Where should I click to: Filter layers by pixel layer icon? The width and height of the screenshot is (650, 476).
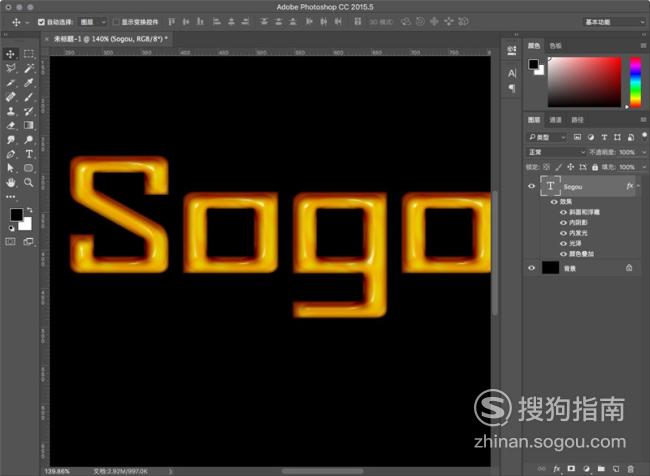pyautogui.click(x=577, y=137)
